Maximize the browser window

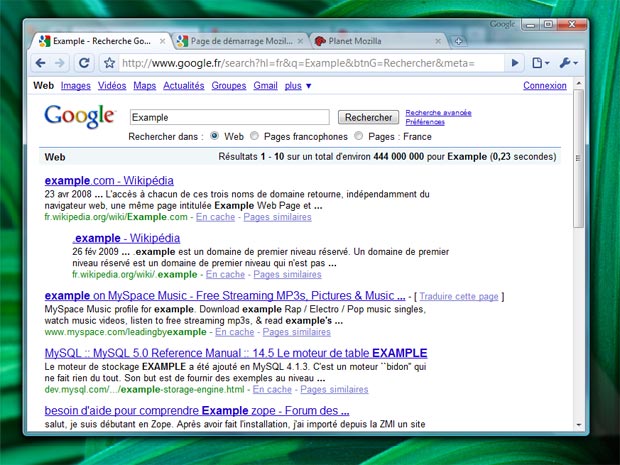click(x=548, y=25)
